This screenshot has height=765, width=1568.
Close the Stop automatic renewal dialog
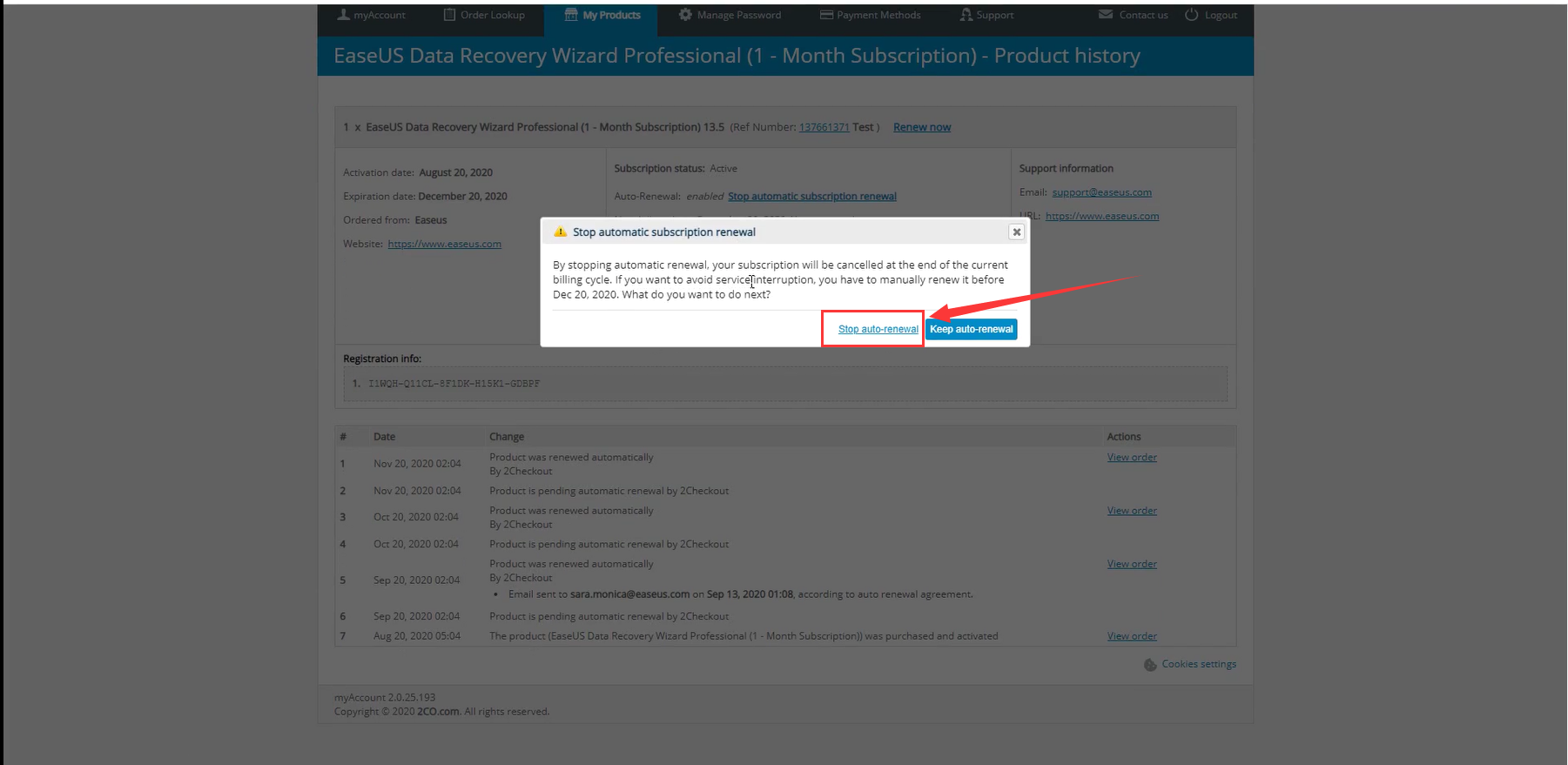coord(1016,232)
